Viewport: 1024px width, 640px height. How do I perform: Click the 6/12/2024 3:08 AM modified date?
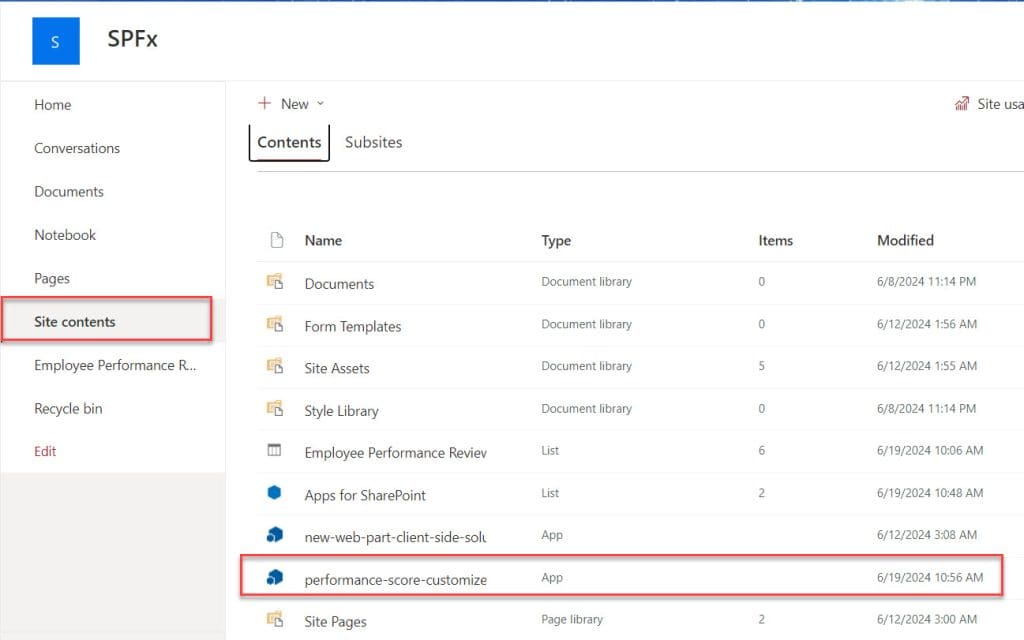point(927,535)
